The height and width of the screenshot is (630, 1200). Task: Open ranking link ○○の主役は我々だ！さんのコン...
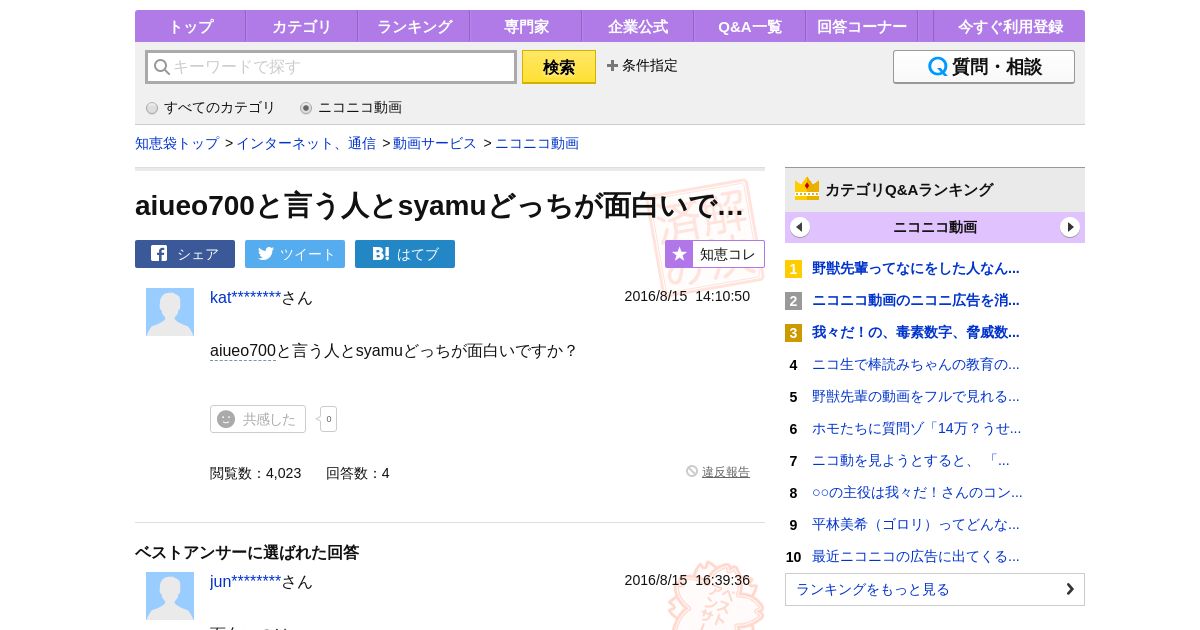(x=917, y=492)
